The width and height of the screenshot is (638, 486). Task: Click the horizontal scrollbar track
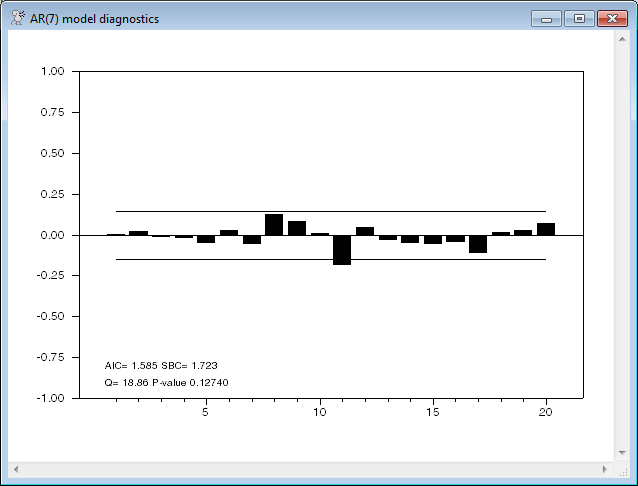(310, 469)
